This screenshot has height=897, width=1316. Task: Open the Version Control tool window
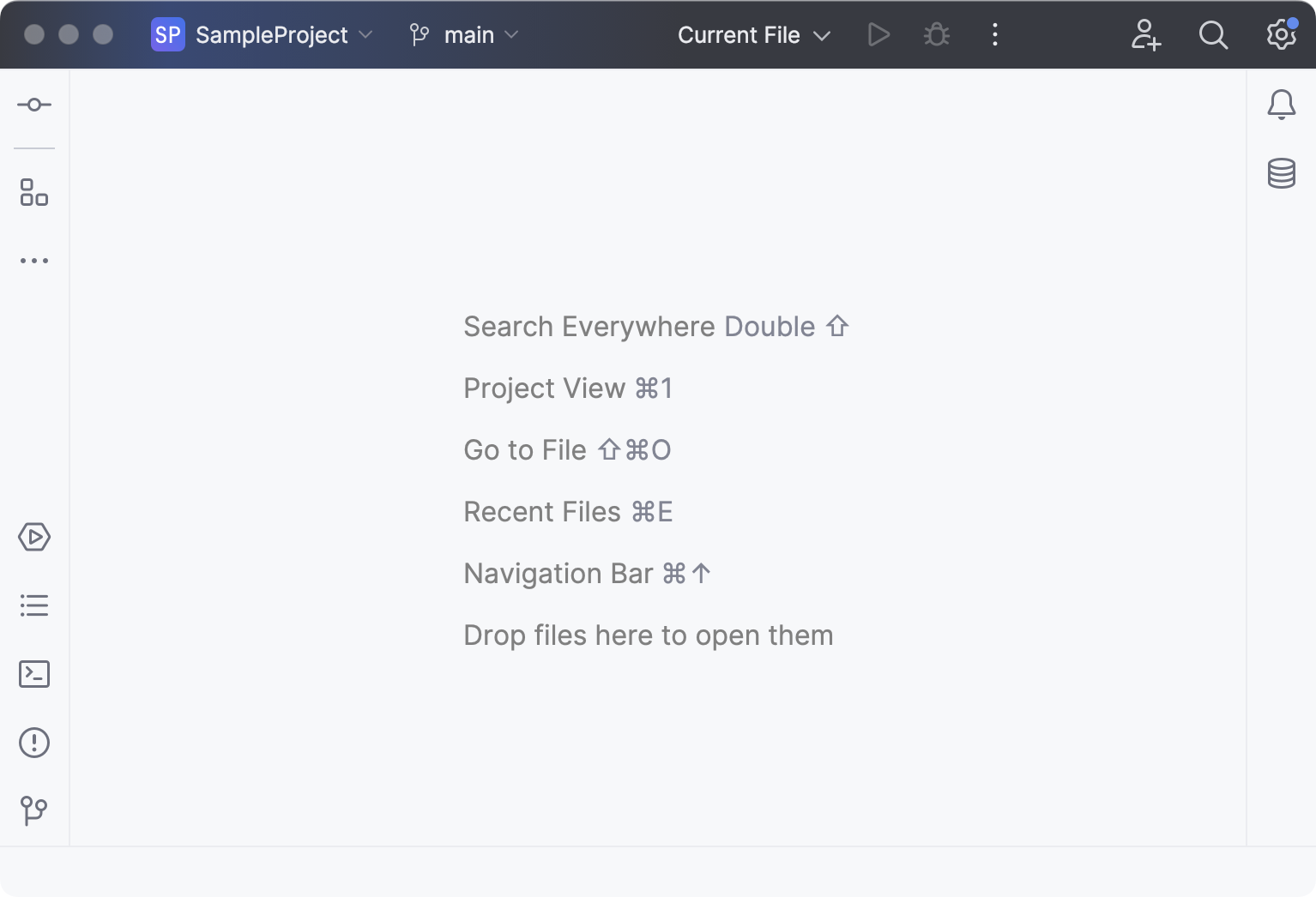33,810
